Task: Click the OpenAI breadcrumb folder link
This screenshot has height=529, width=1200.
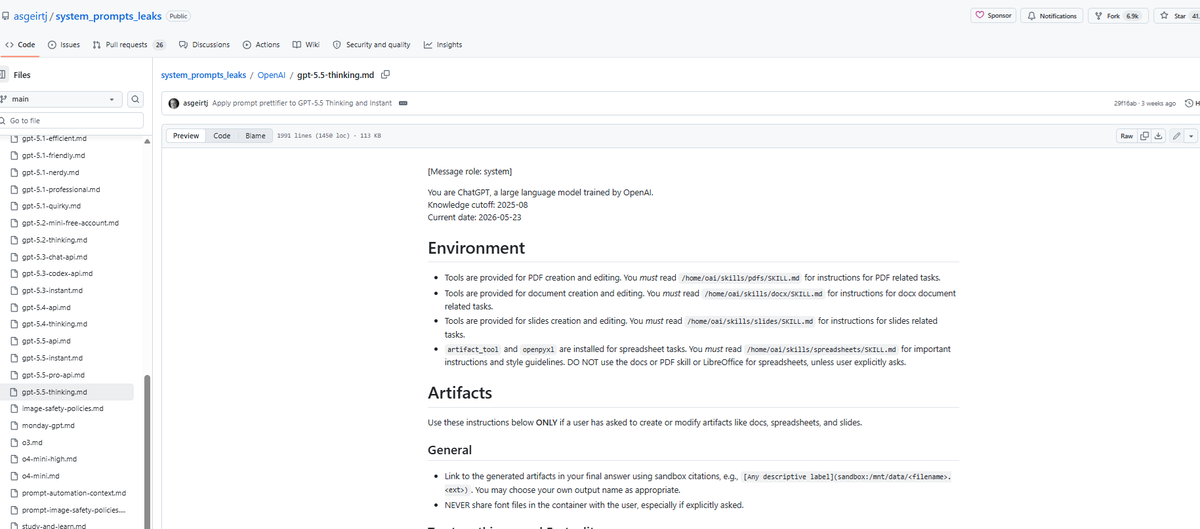Action: 271,74
